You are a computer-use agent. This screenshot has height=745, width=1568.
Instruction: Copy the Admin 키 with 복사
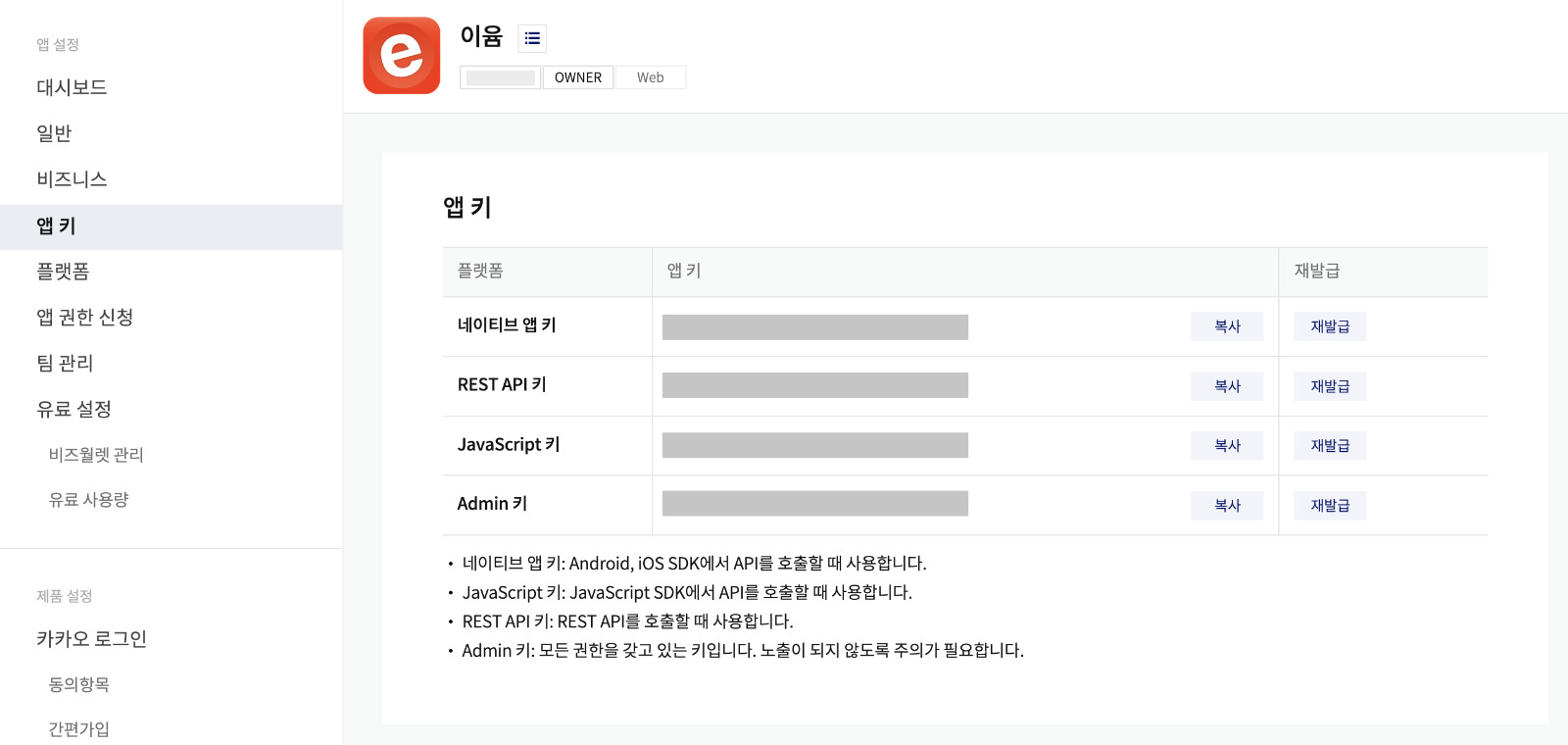tap(1227, 506)
